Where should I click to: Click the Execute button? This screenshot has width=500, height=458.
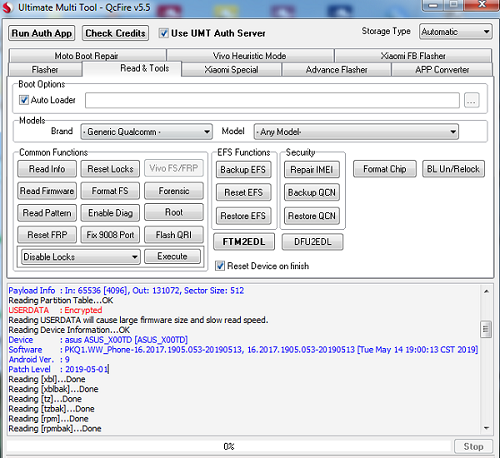click(173, 256)
